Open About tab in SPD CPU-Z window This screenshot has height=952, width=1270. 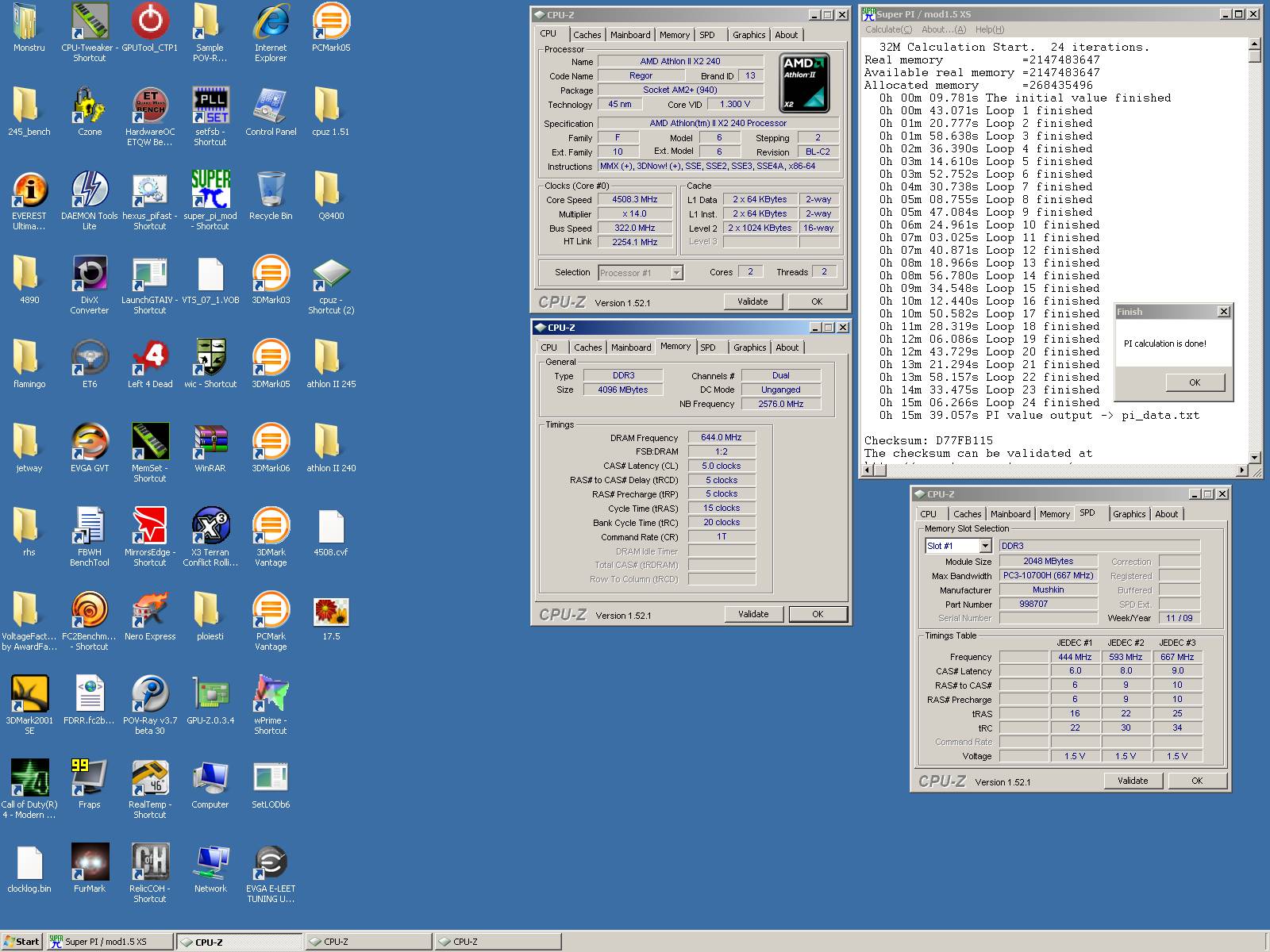(1167, 514)
